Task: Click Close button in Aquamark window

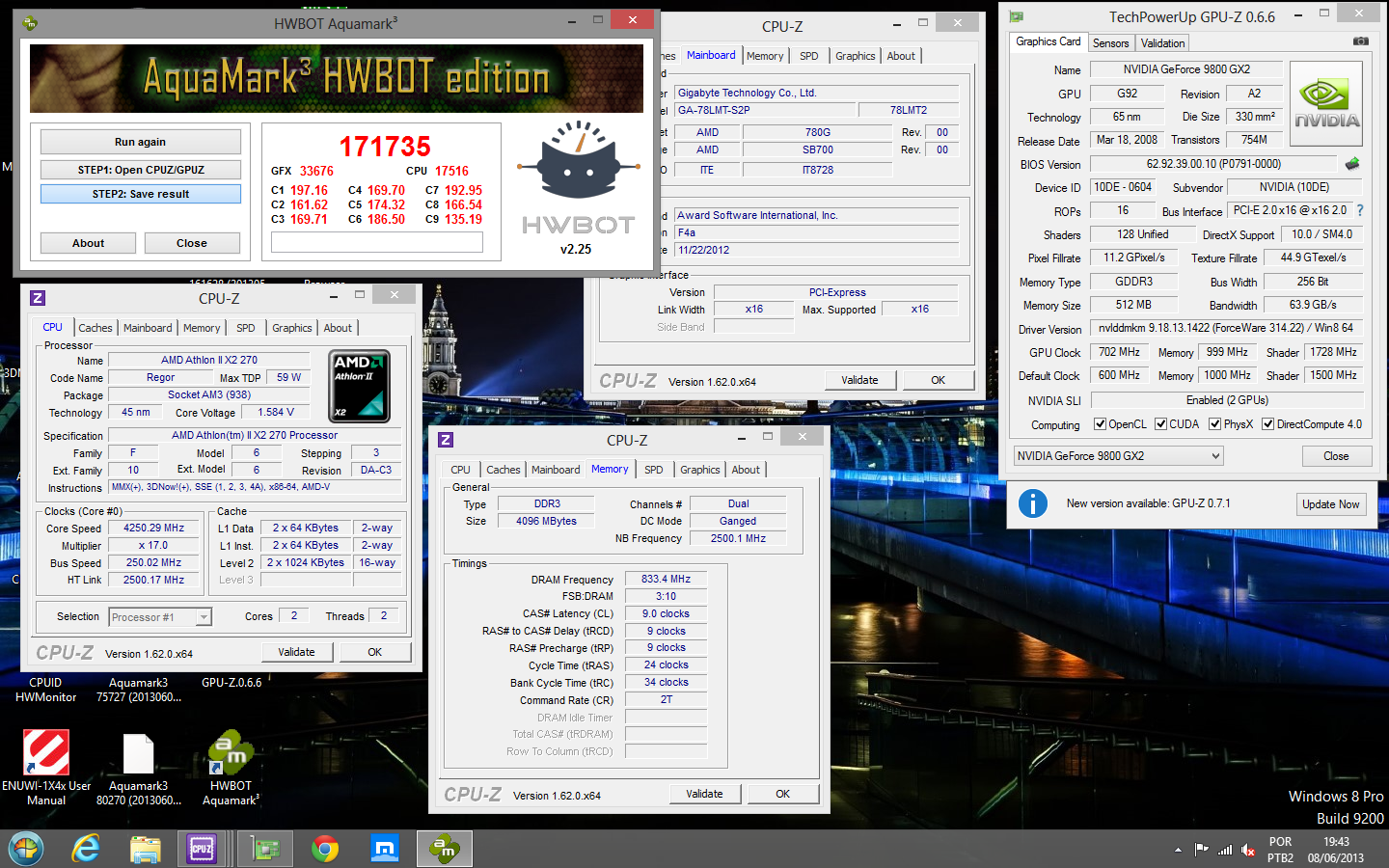Action: [x=191, y=243]
